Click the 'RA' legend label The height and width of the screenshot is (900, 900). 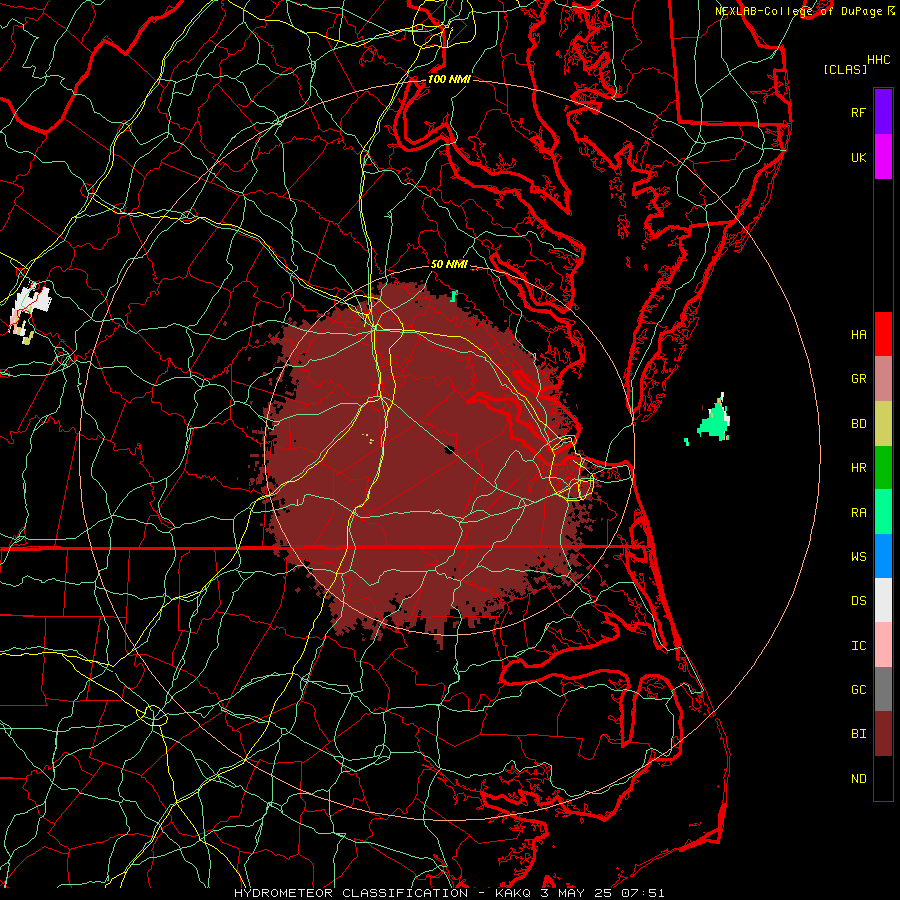click(858, 512)
